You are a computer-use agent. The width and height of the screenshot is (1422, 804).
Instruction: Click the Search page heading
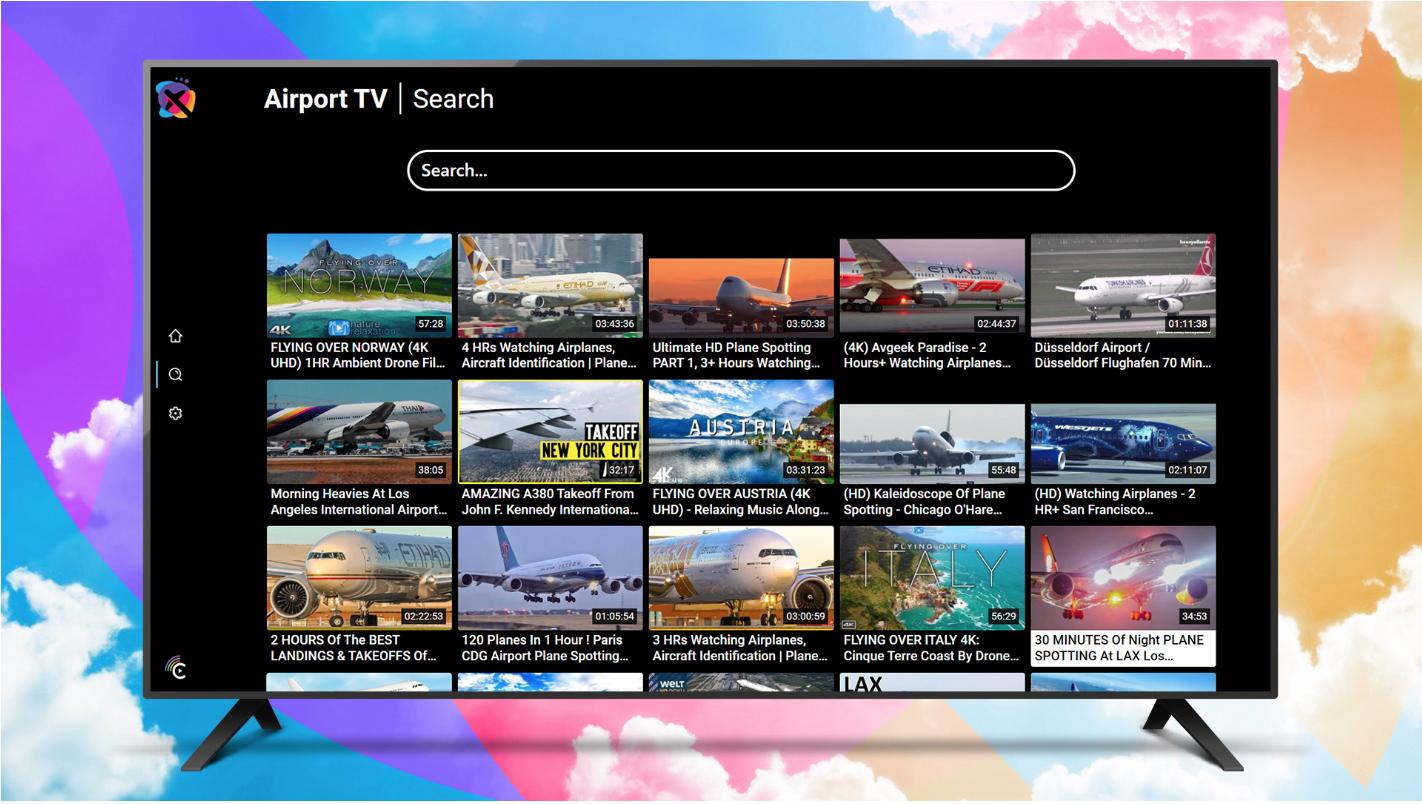coord(453,99)
